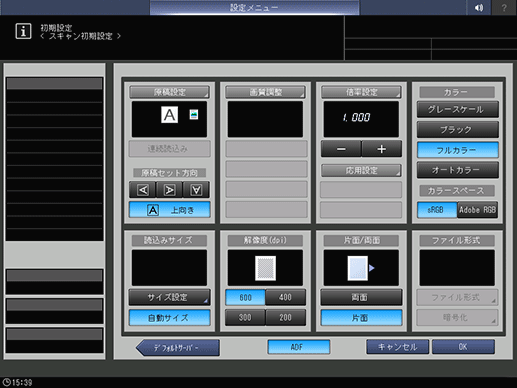
Task: Open the 画質調整 settings panel
Action: click(265, 92)
